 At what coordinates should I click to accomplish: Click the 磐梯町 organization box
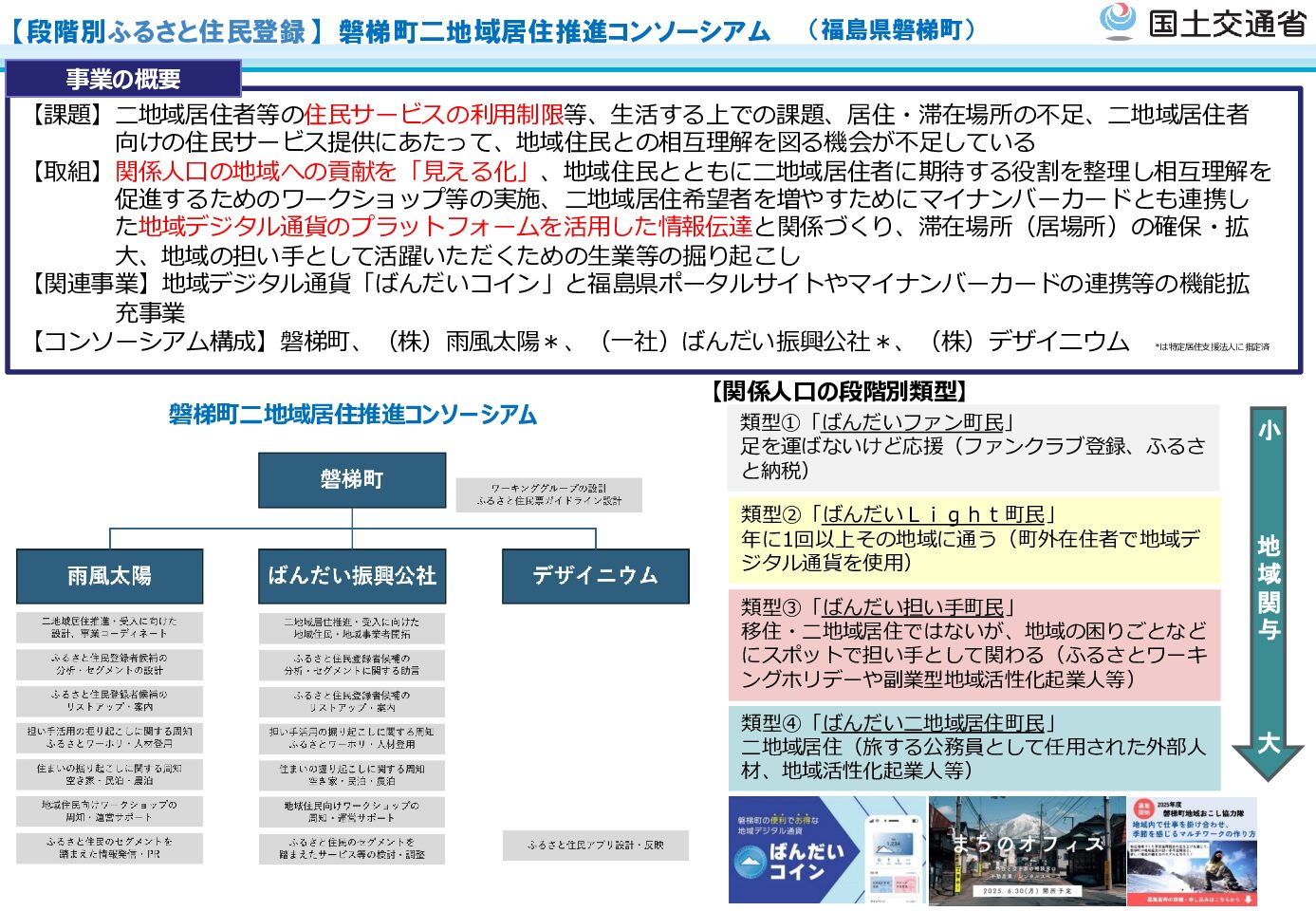[x=352, y=480]
